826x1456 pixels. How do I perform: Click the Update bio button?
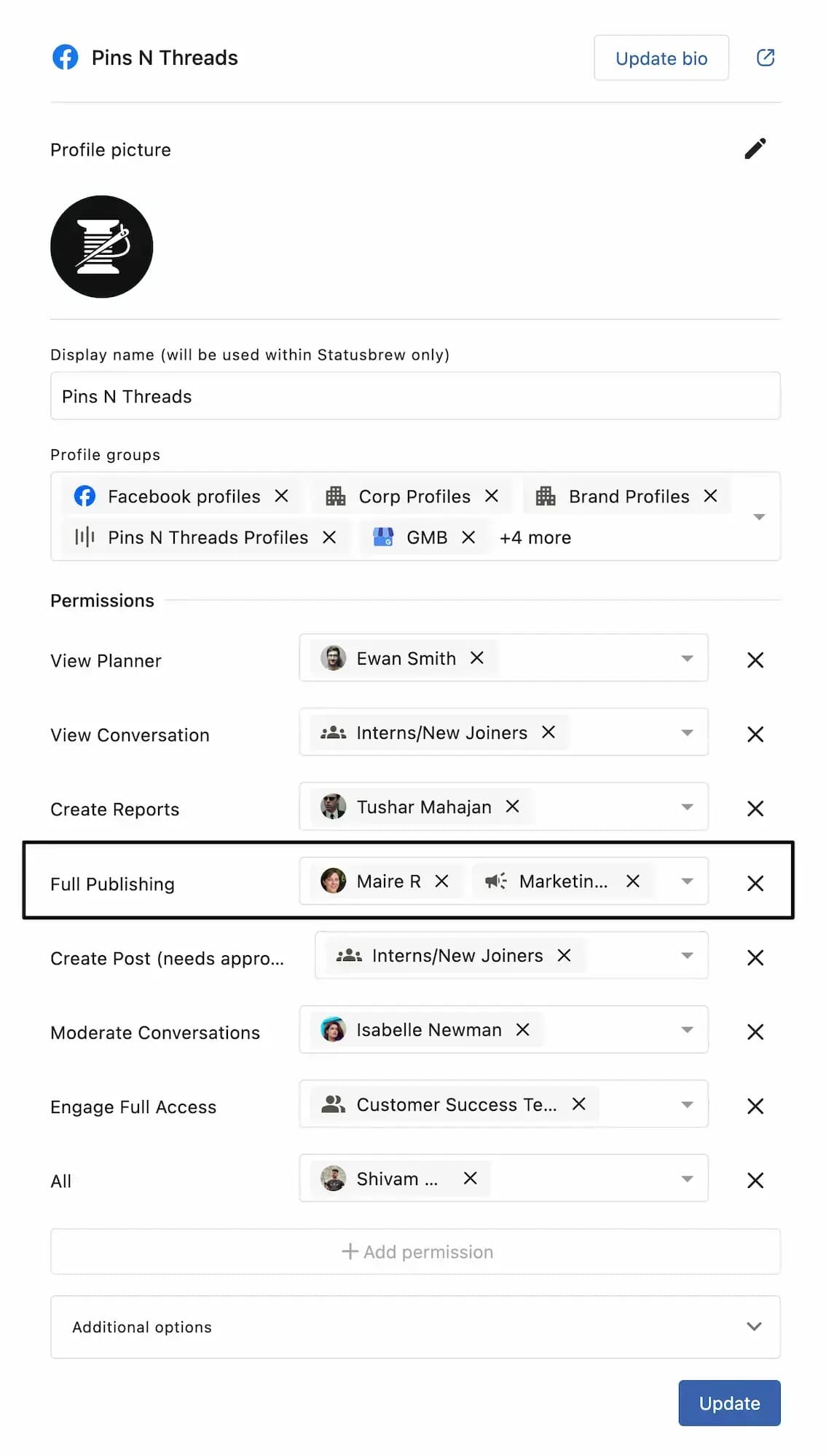pos(661,58)
